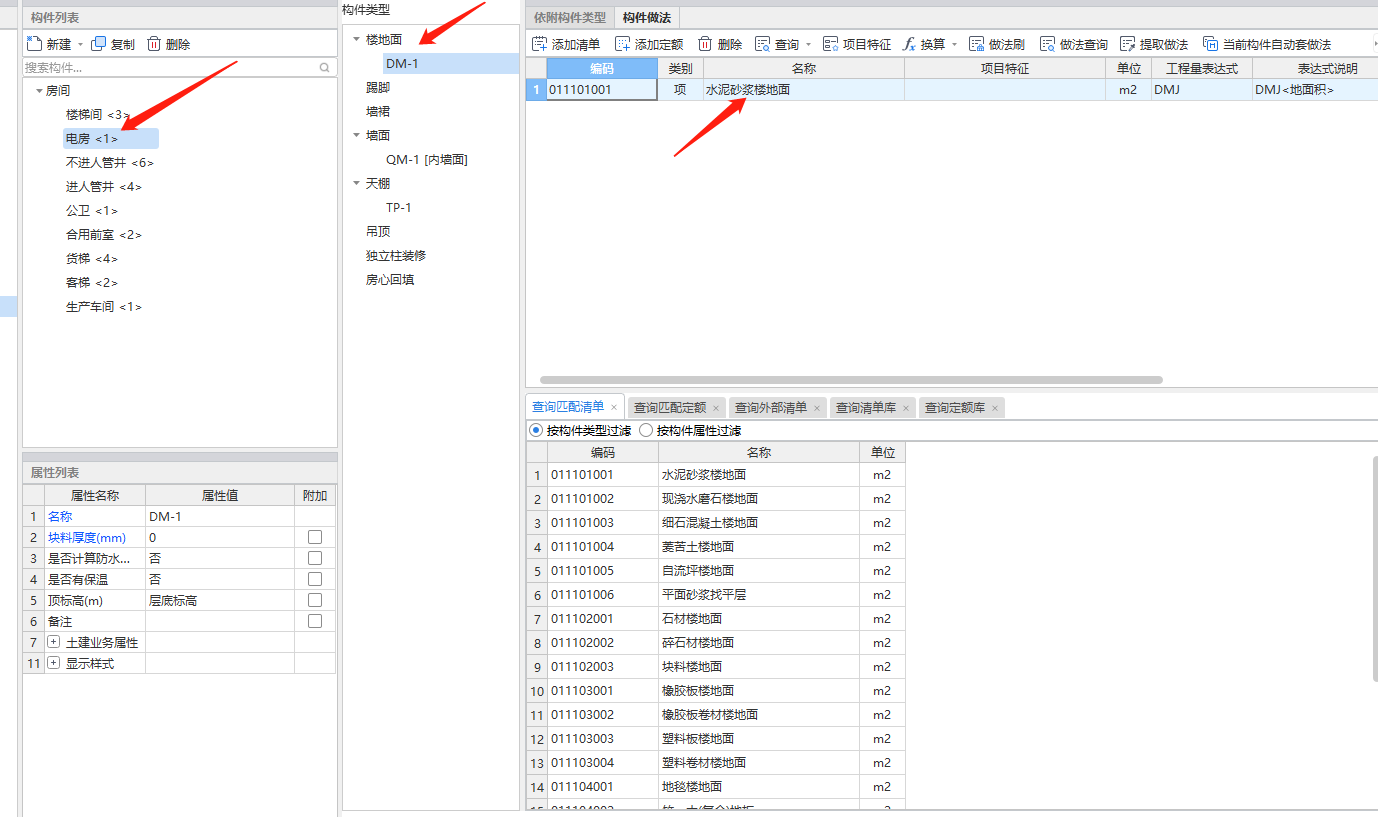Open the 查询 query tool
This screenshot has width=1378, height=817.
pyautogui.click(x=777, y=44)
